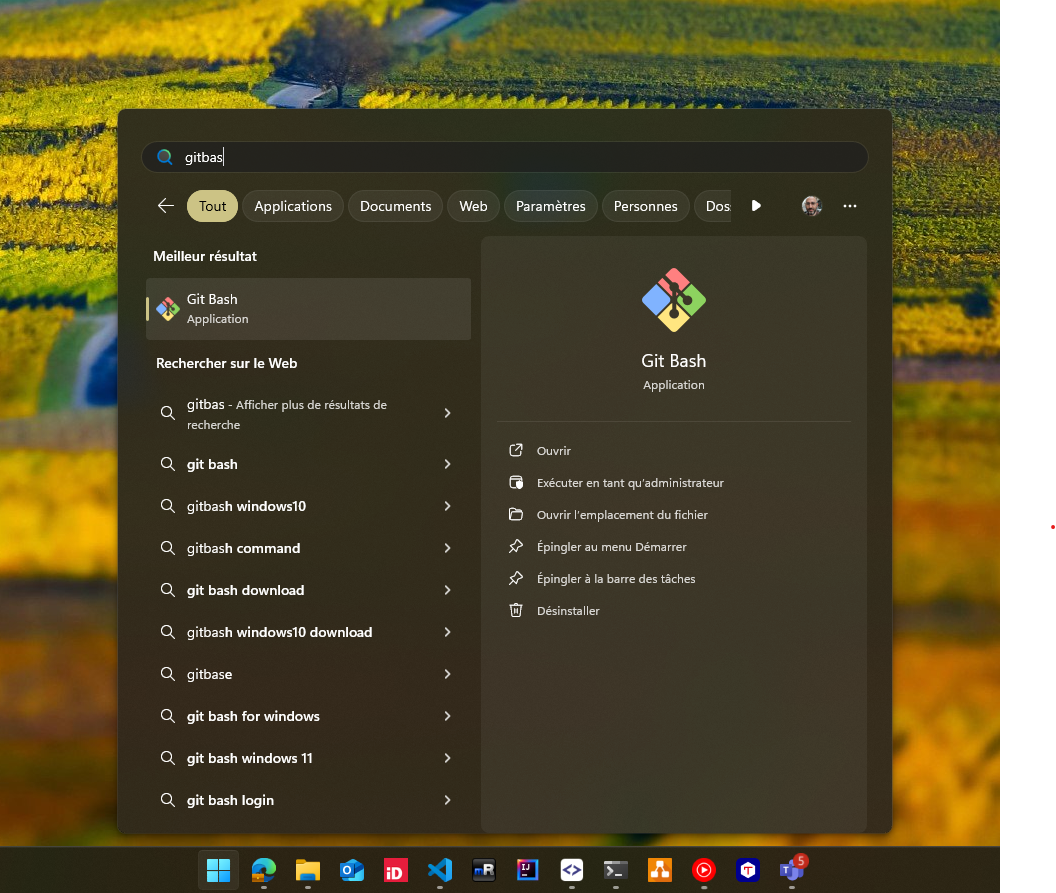Expand the 'git bash download' suggestion arrow
The width and height of the screenshot is (1056, 893).
[447, 590]
